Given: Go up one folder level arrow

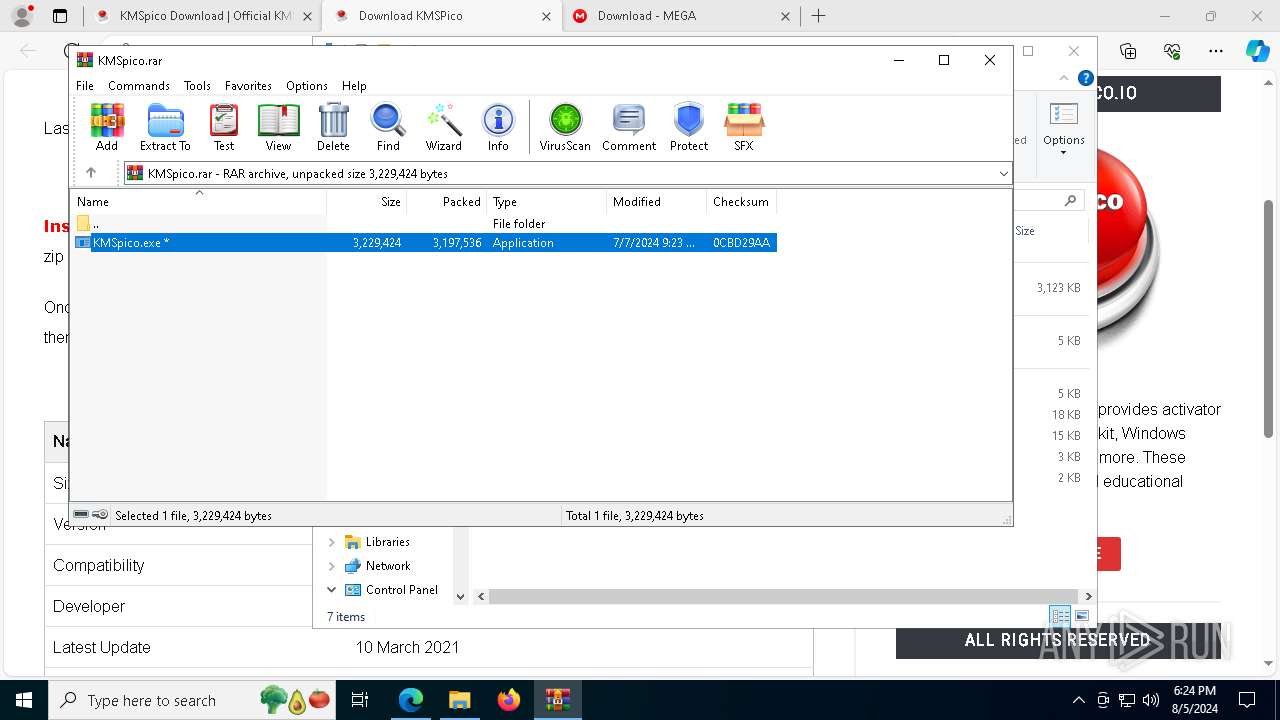Looking at the screenshot, I should 91,173.
